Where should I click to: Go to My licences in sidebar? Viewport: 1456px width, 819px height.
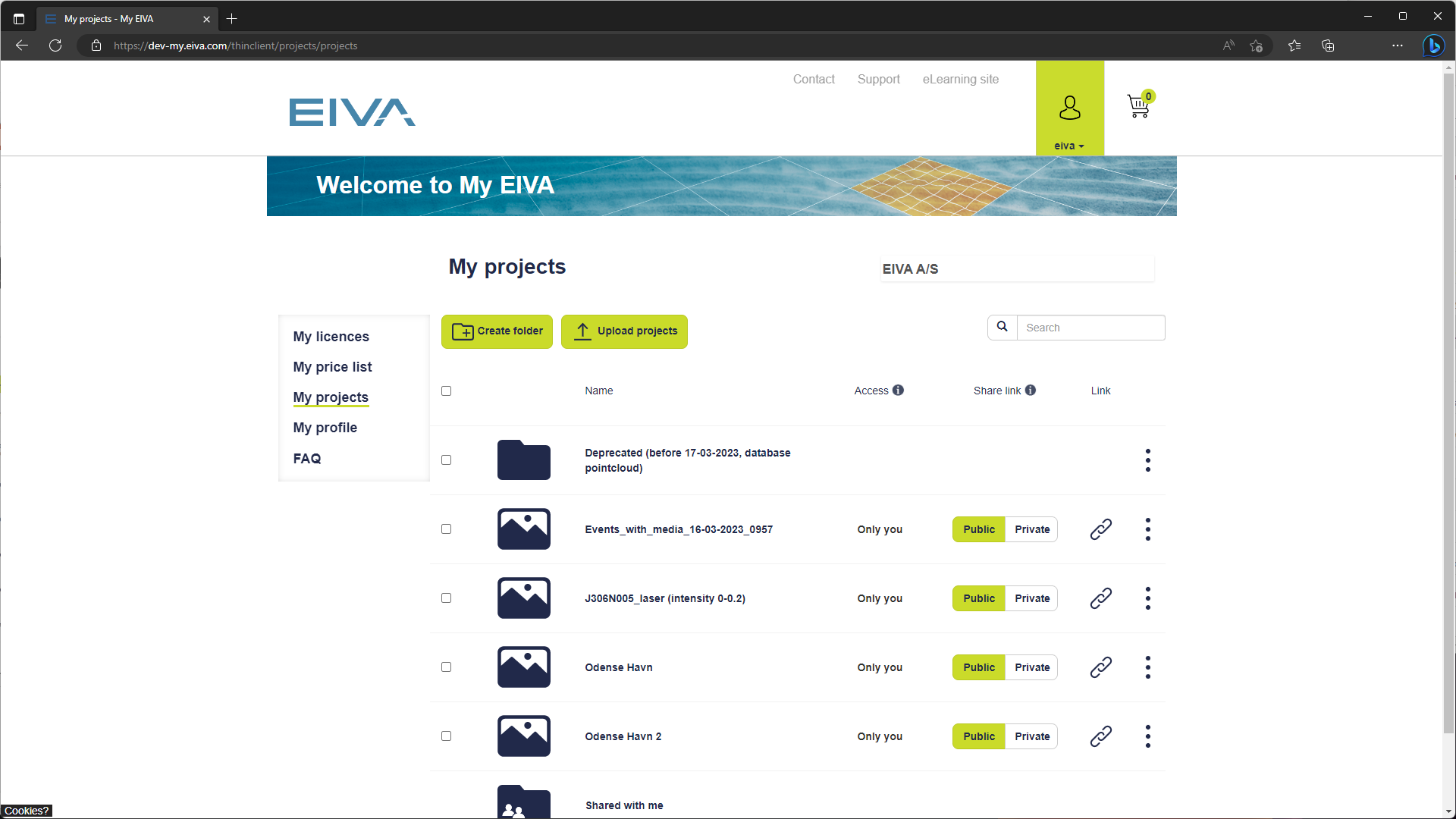331,337
